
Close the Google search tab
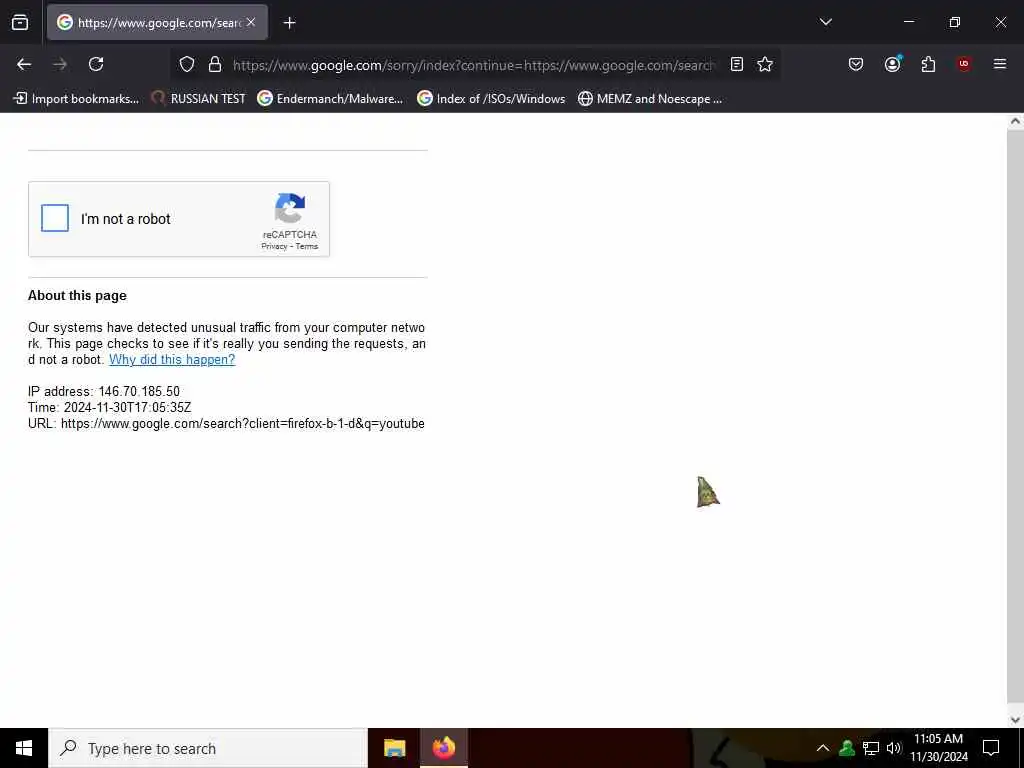(251, 22)
